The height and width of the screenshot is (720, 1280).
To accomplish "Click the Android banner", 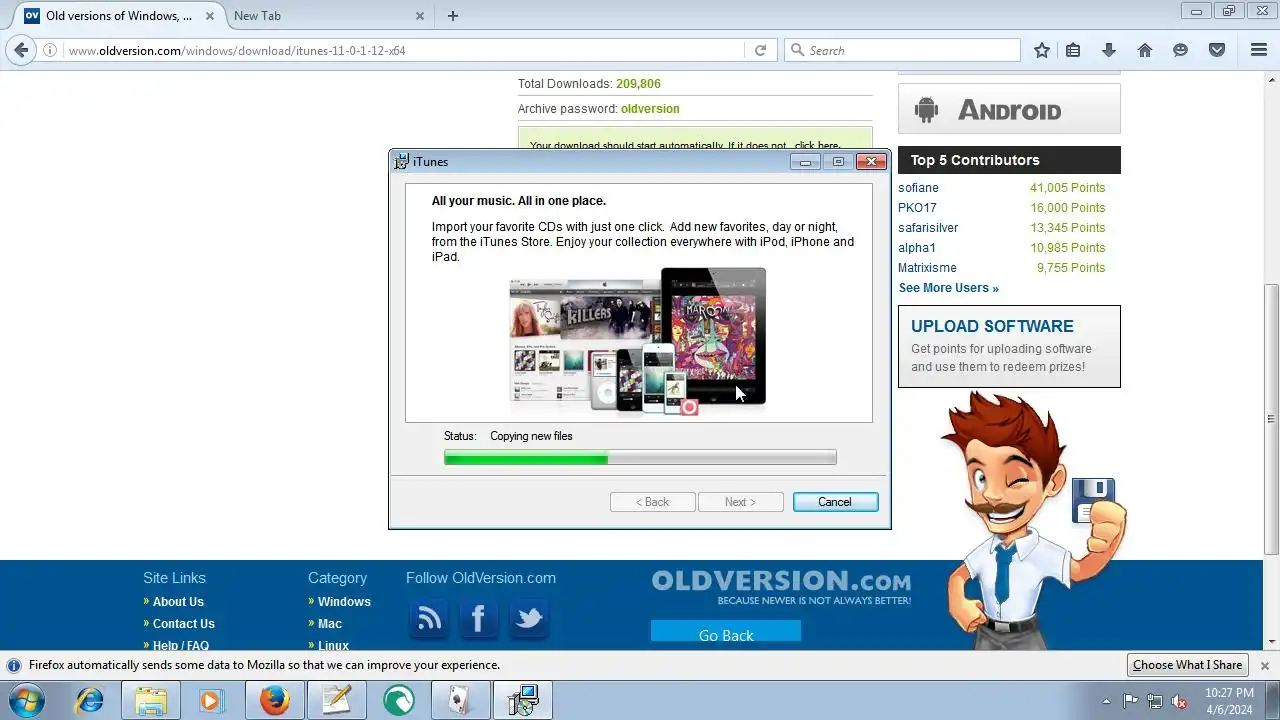I will 1009,109.
